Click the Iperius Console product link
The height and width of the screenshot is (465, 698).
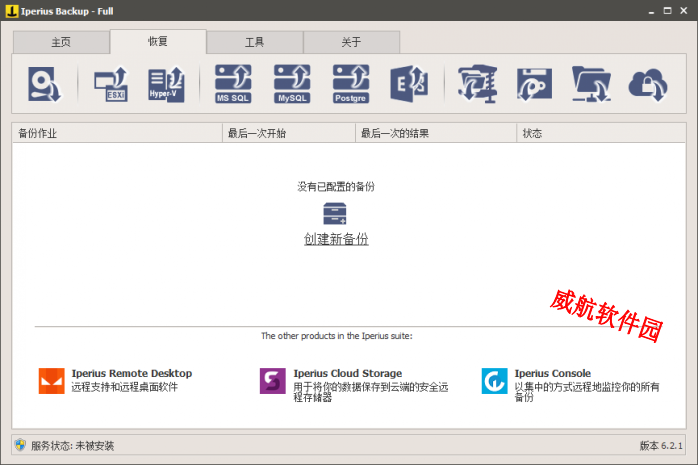(x=552, y=373)
